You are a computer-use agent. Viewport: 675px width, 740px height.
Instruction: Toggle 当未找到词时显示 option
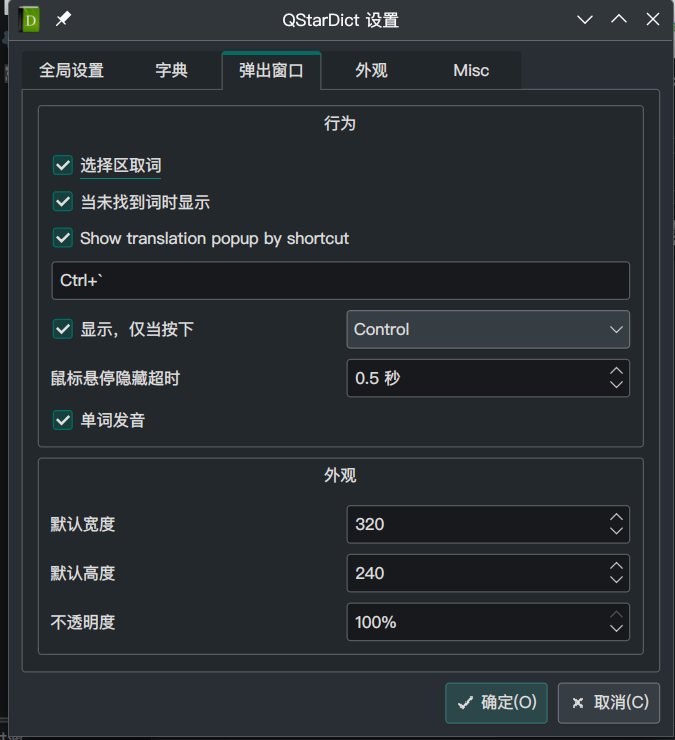pyautogui.click(x=63, y=202)
